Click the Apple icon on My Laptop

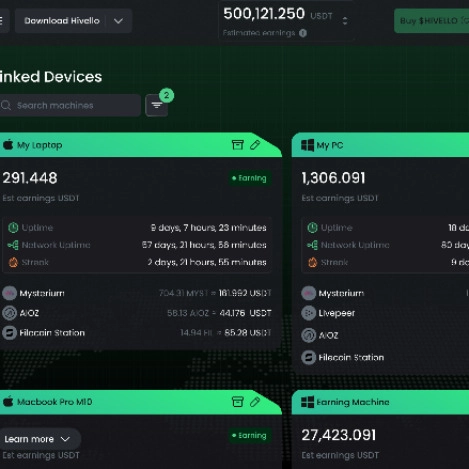pos(8,145)
